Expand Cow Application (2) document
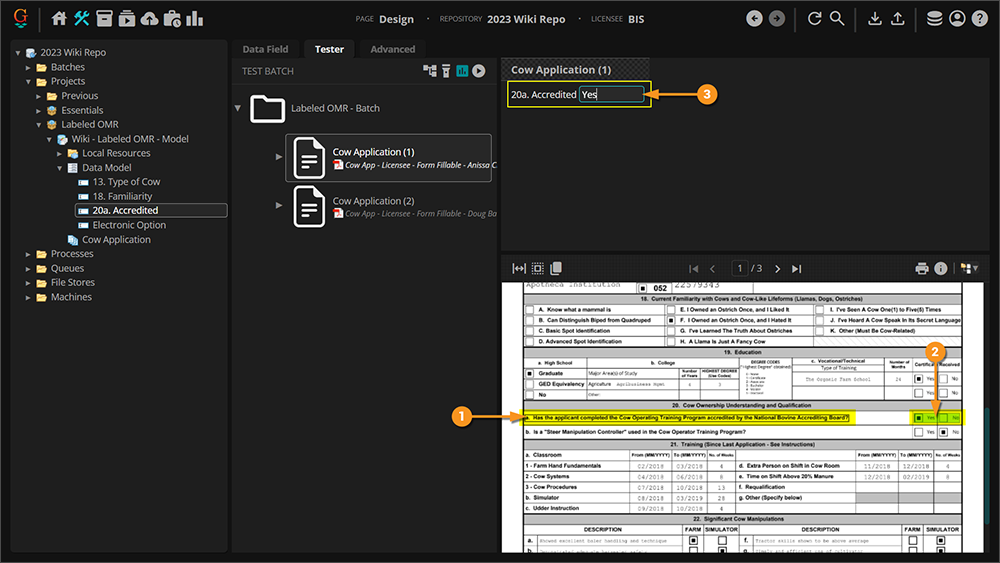This screenshot has height=563, width=1000. [x=279, y=205]
